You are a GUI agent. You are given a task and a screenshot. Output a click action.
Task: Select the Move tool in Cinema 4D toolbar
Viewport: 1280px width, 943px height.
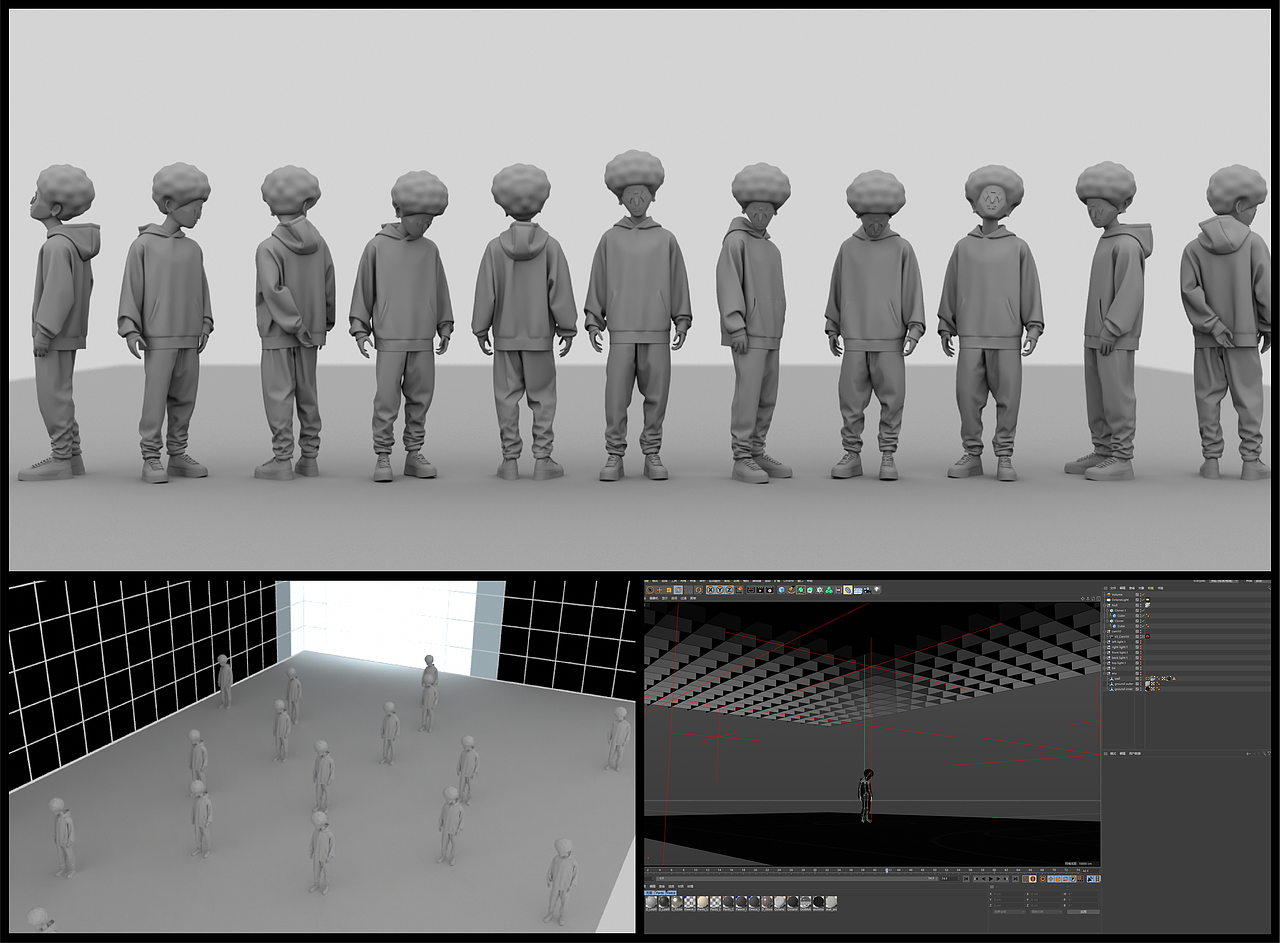(661, 590)
